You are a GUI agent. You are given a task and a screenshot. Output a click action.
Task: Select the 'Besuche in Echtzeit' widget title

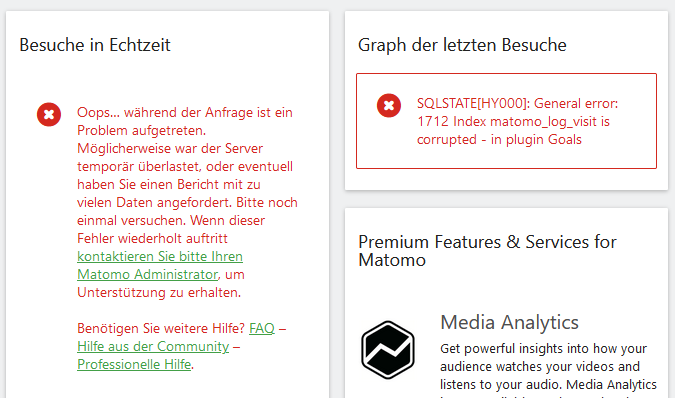(95, 45)
